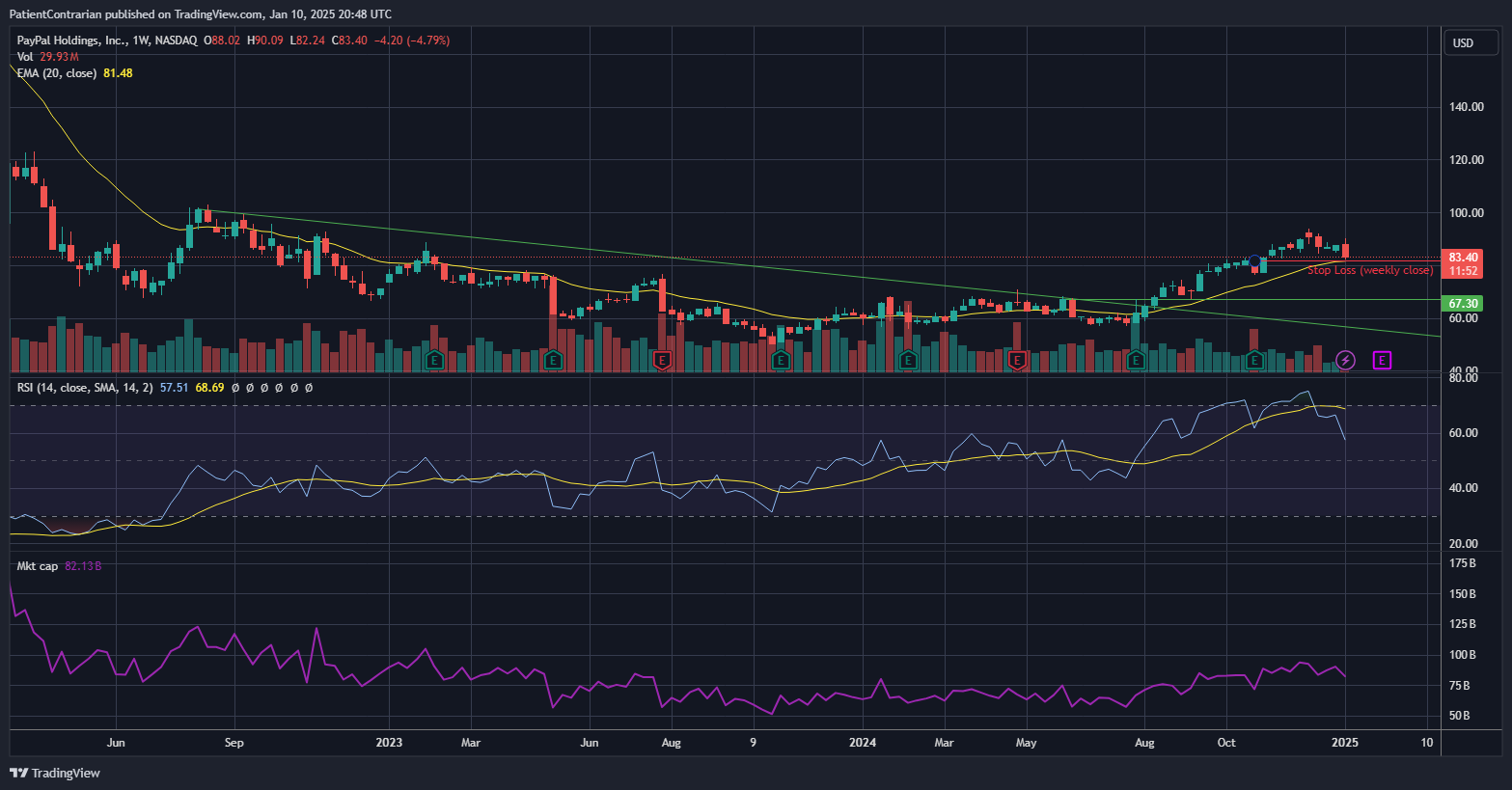Click the 140.00 price axis label
Viewport: 1512px width, 790px height.
click(x=1467, y=107)
